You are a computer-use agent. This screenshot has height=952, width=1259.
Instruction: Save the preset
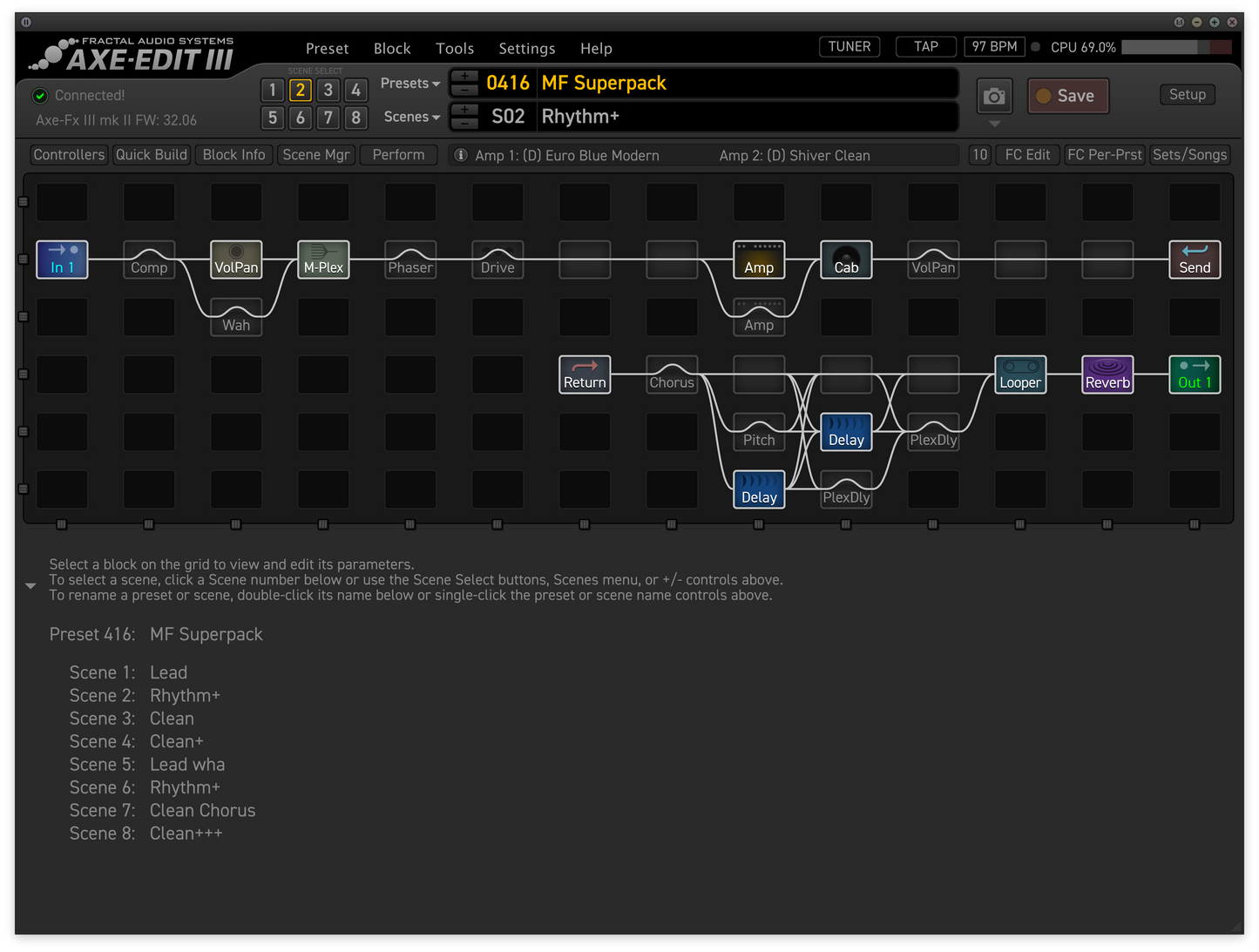point(1068,96)
